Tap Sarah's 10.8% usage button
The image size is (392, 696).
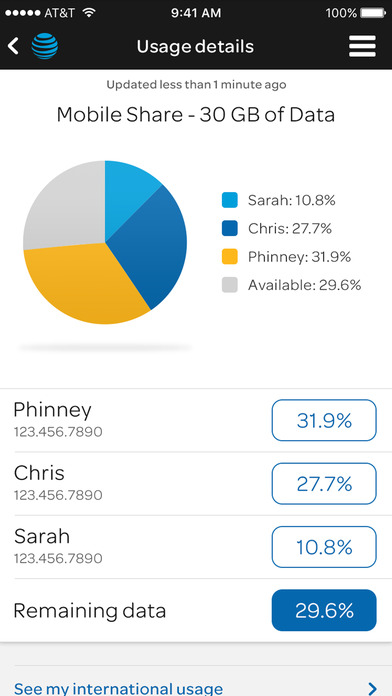(x=324, y=547)
